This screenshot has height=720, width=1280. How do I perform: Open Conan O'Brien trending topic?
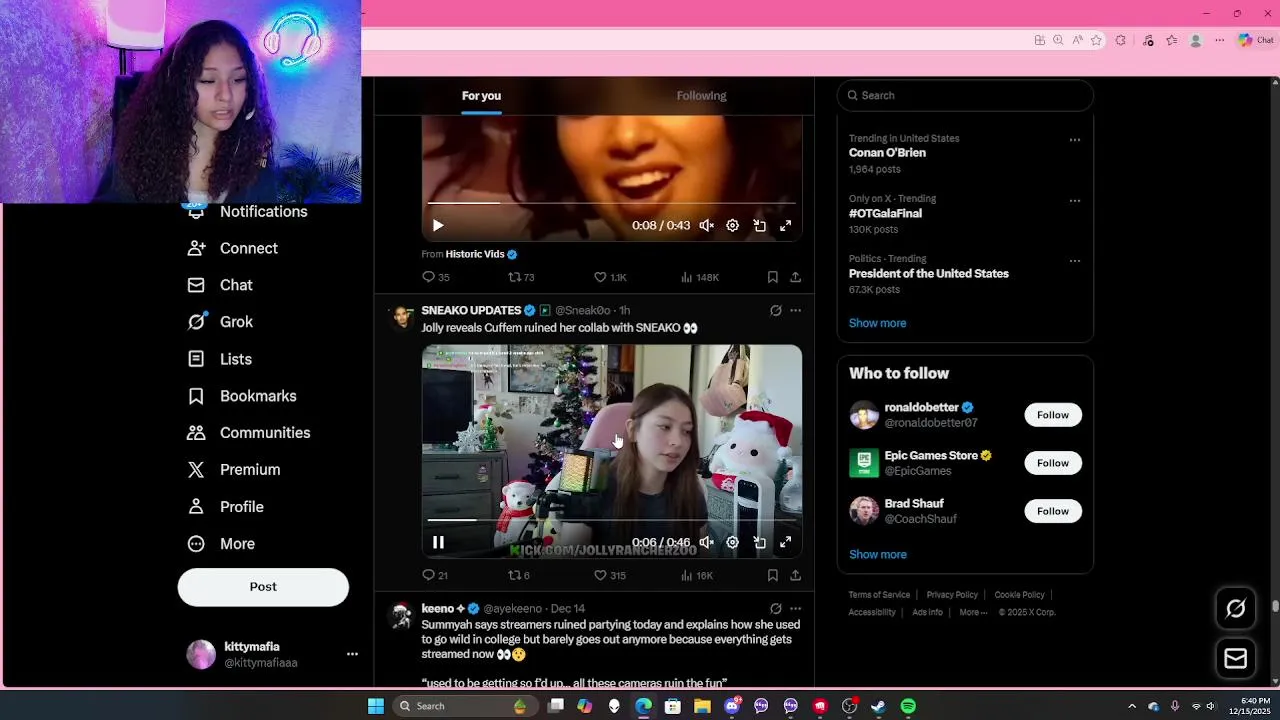coord(887,153)
